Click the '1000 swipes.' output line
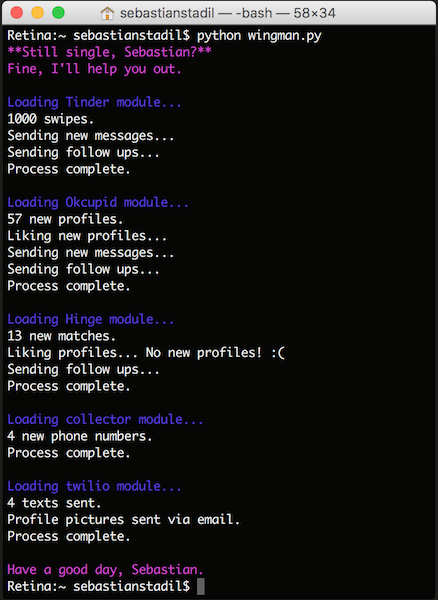 (50, 119)
